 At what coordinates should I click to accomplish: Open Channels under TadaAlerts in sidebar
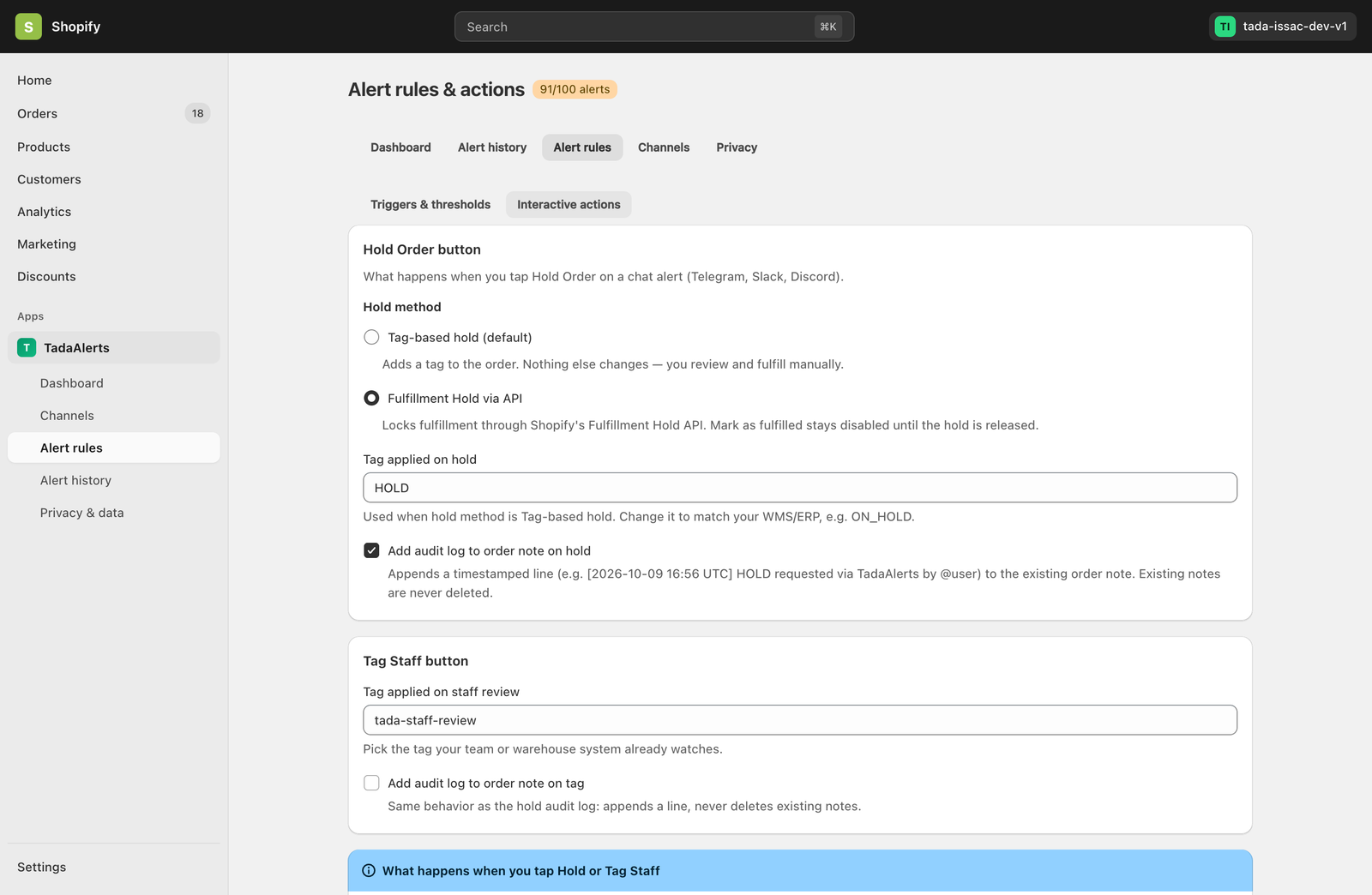coord(114,416)
